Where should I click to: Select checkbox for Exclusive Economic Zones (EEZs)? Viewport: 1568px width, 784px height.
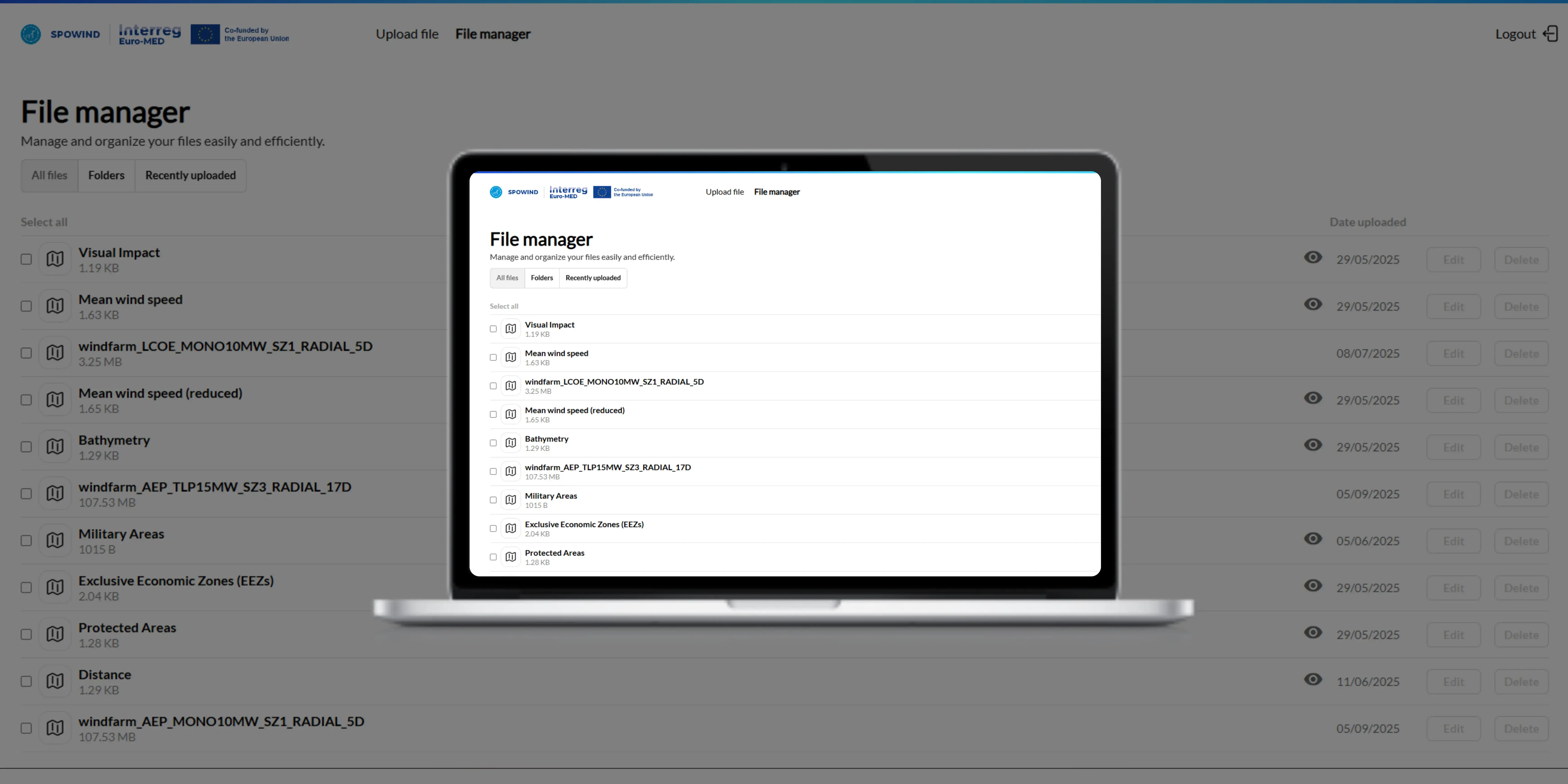point(26,587)
